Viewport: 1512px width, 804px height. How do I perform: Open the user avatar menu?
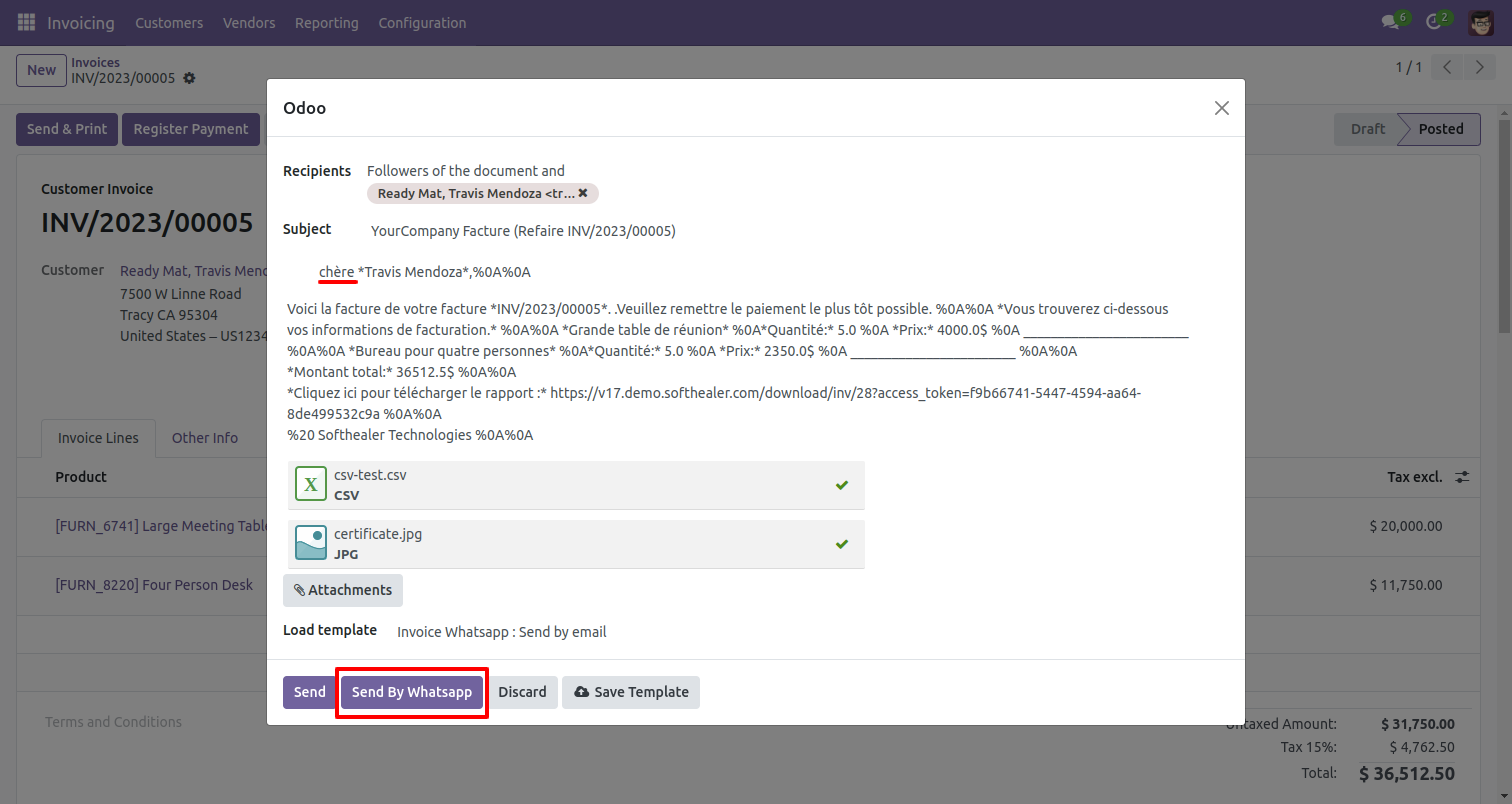(x=1481, y=22)
